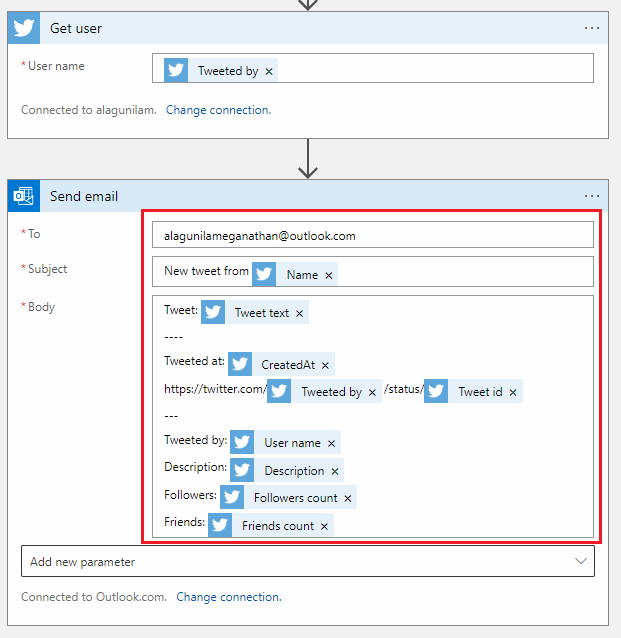621x638 pixels.
Task: Open the Get user ellipsis menu
Action: pyautogui.click(x=592, y=28)
